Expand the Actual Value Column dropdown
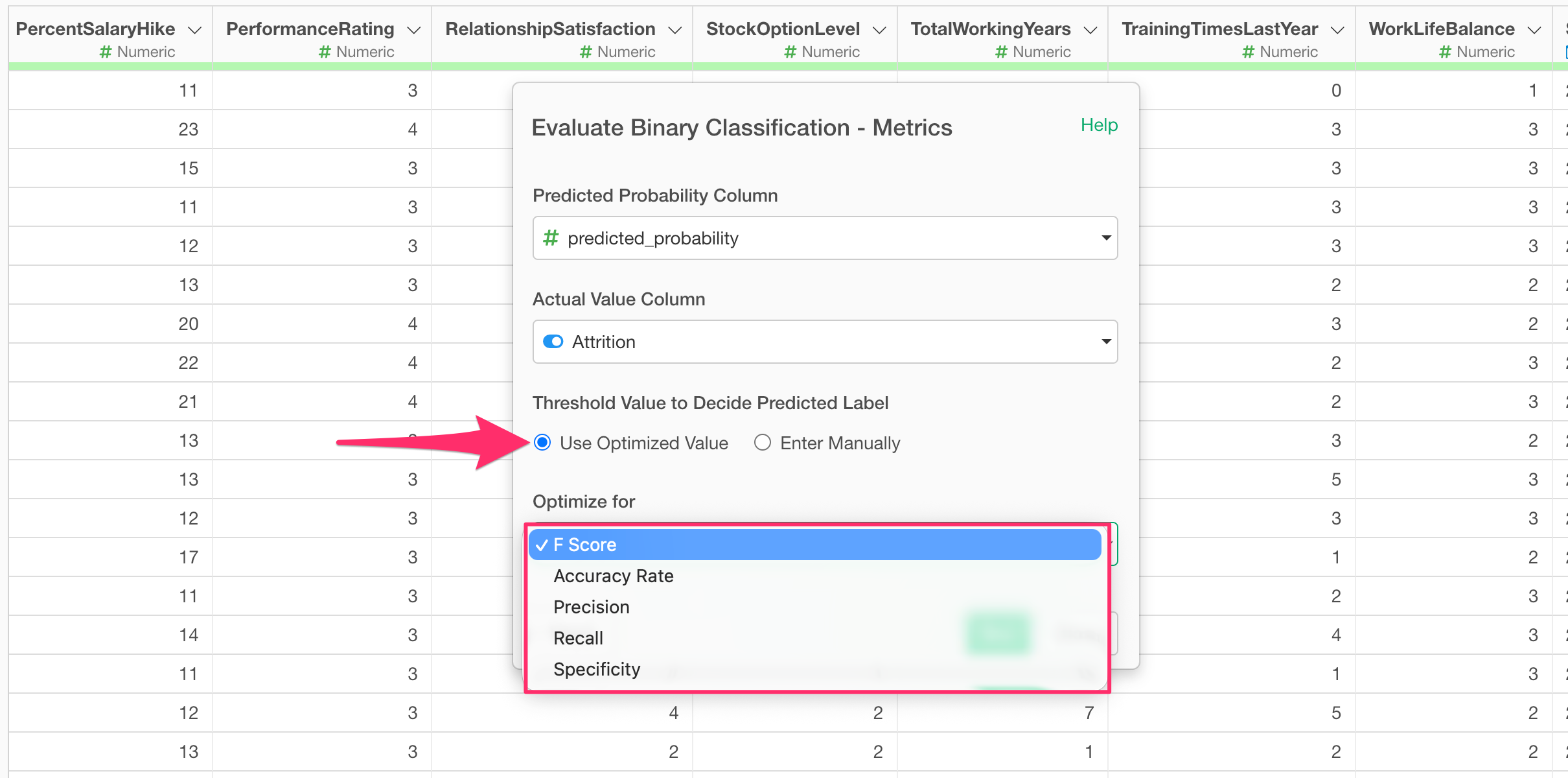This screenshot has width=1568, height=778. pos(825,342)
